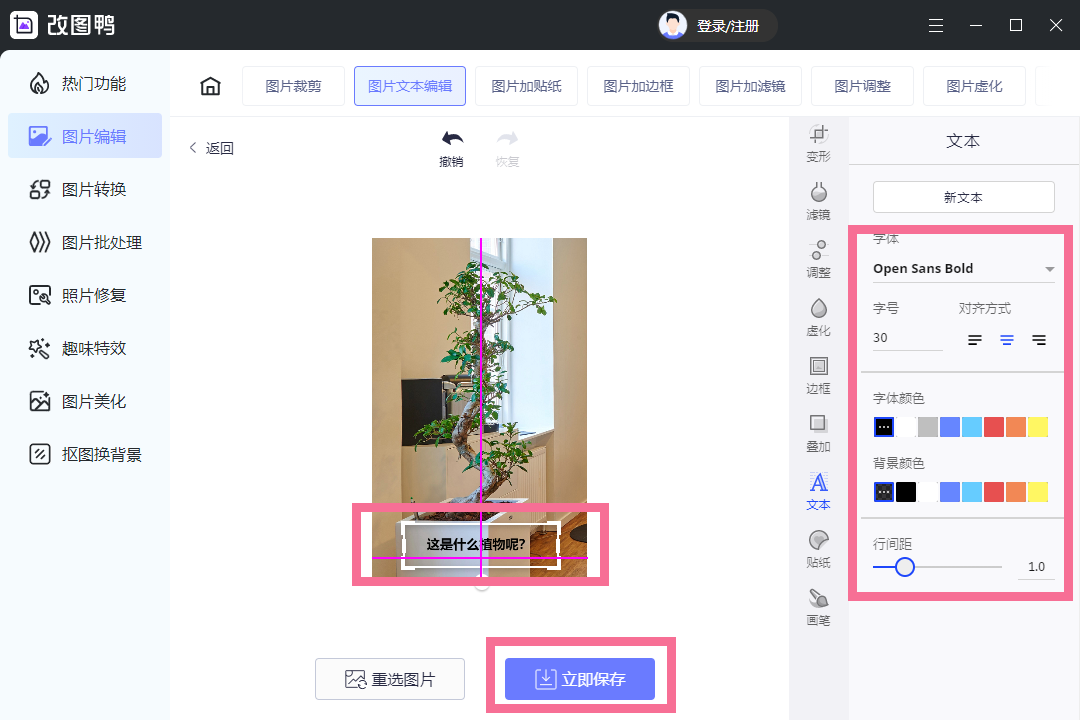Click the 立即保存 save button
The height and width of the screenshot is (720, 1080).
580,679
